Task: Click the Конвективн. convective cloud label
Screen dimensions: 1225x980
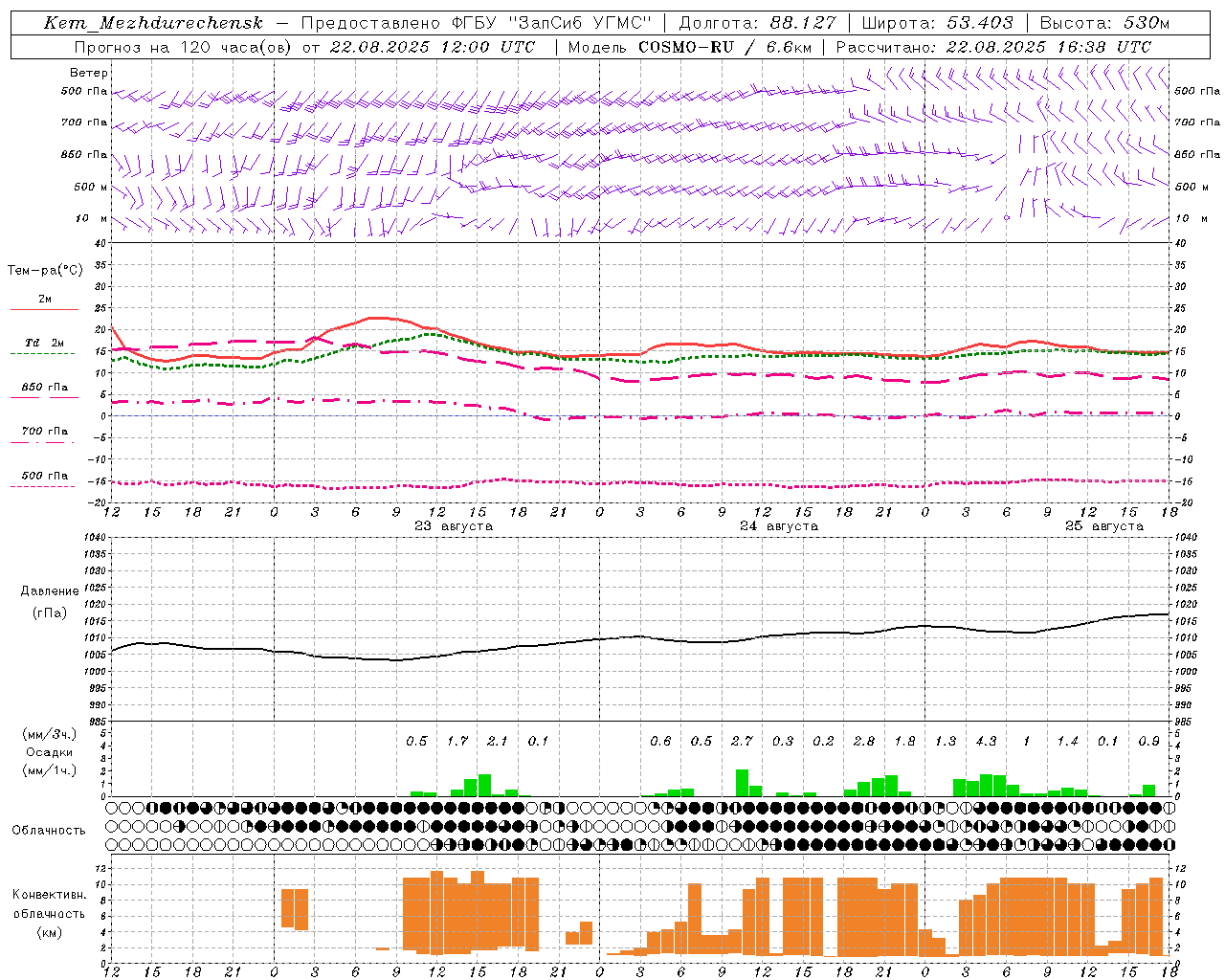Action: point(49,895)
